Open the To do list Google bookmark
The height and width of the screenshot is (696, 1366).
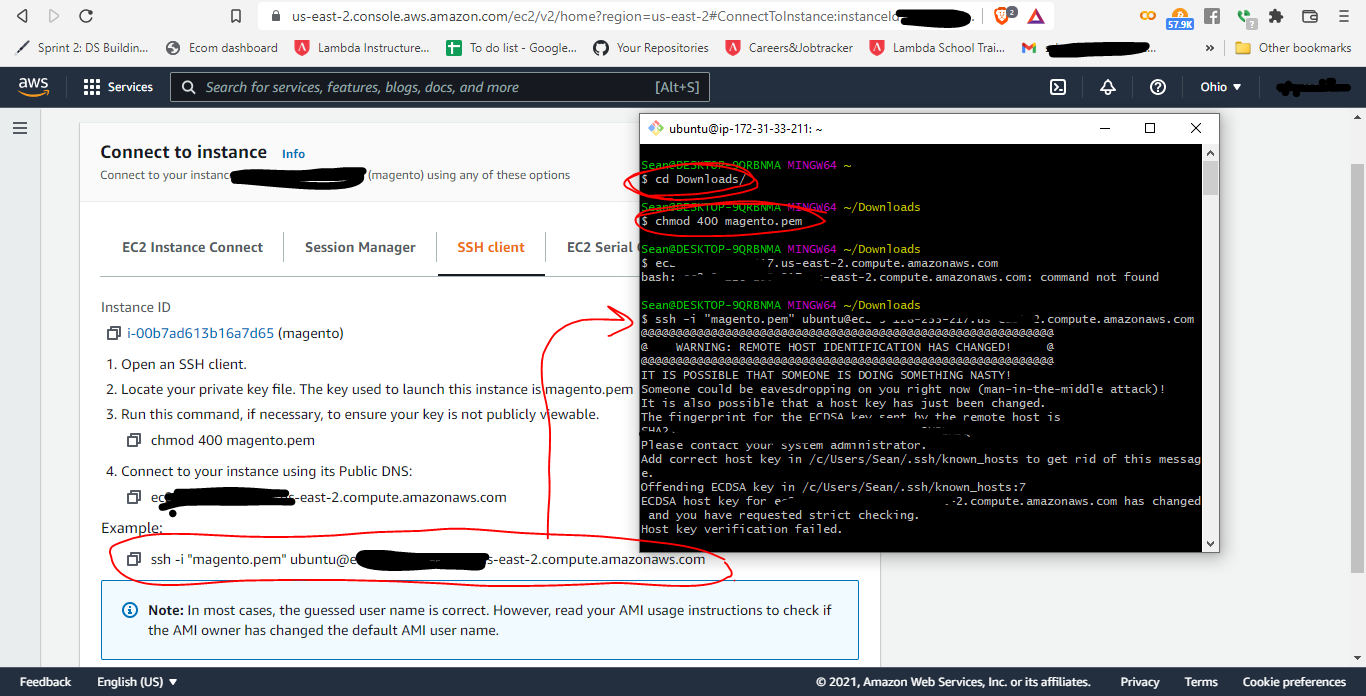click(511, 47)
